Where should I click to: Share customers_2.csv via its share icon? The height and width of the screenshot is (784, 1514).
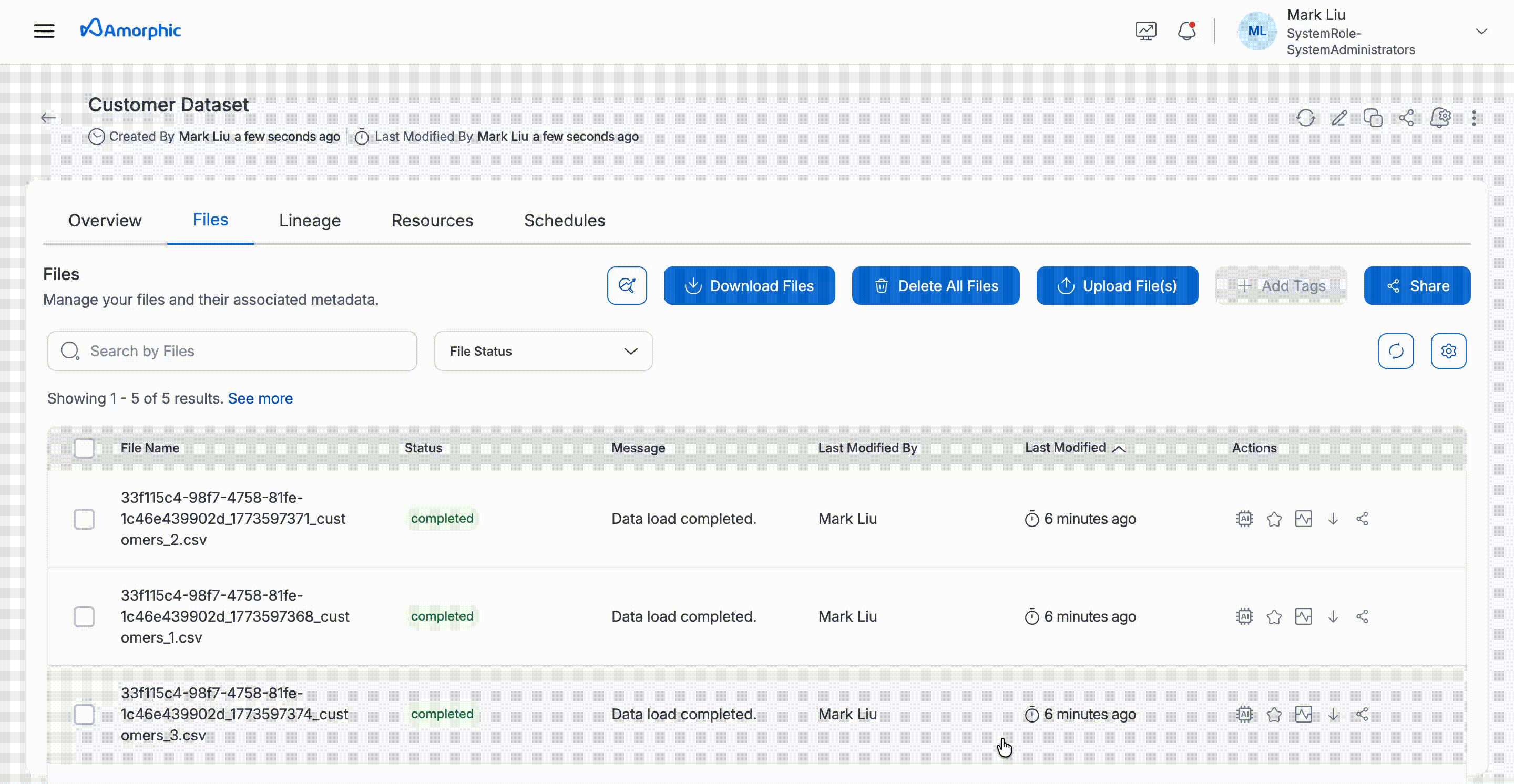1363,519
